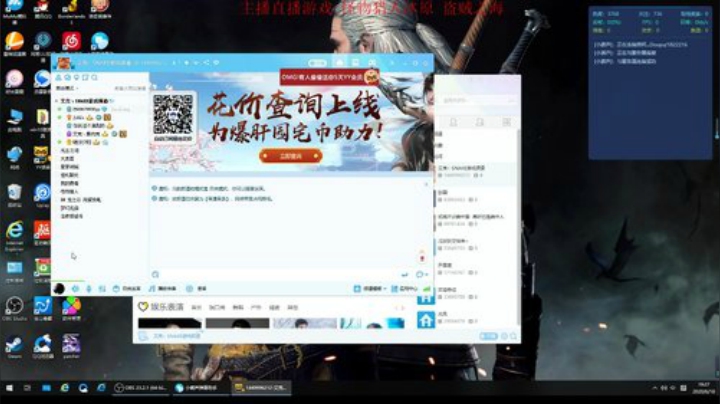
Task: Open Windows Start menu
Action: tap(9, 388)
